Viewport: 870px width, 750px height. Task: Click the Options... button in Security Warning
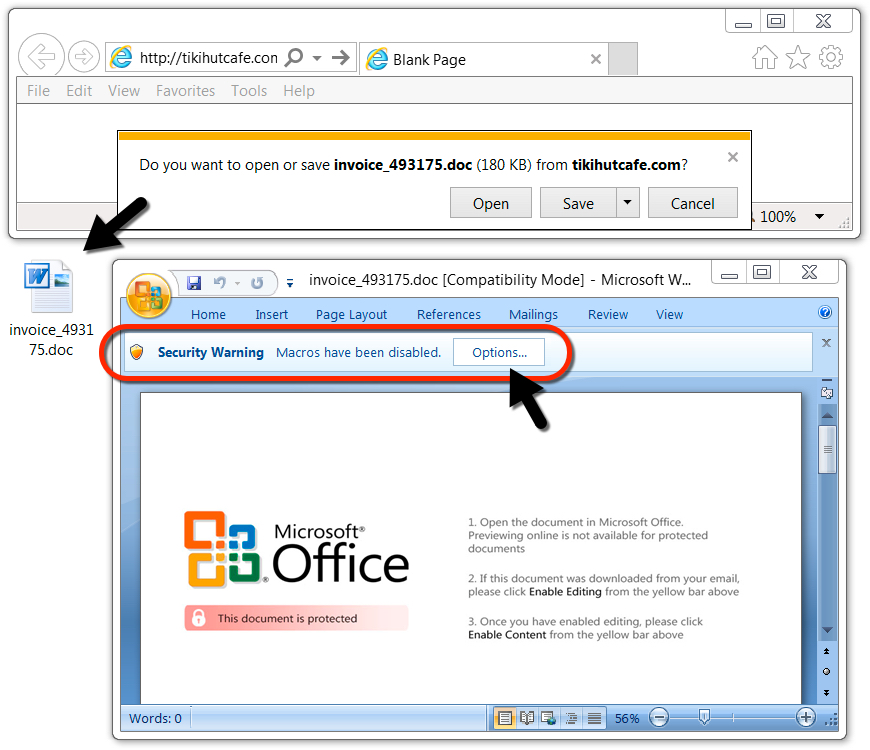click(499, 352)
